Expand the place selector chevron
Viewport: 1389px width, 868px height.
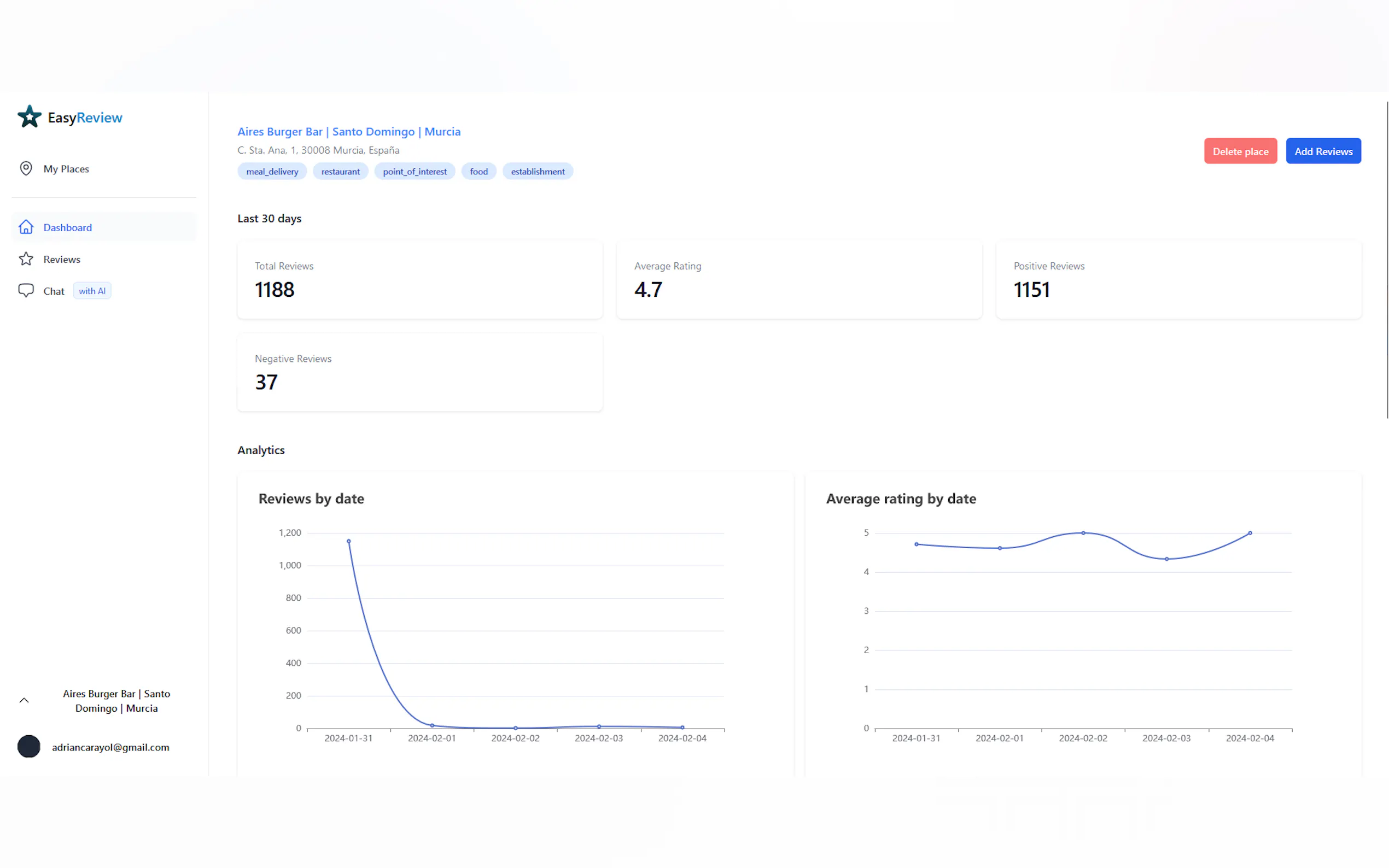coord(24,700)
